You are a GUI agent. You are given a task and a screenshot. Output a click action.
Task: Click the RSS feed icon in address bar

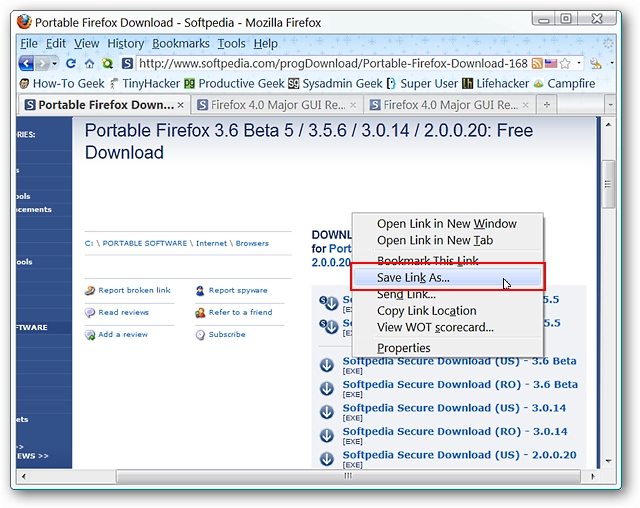(537, 63)
